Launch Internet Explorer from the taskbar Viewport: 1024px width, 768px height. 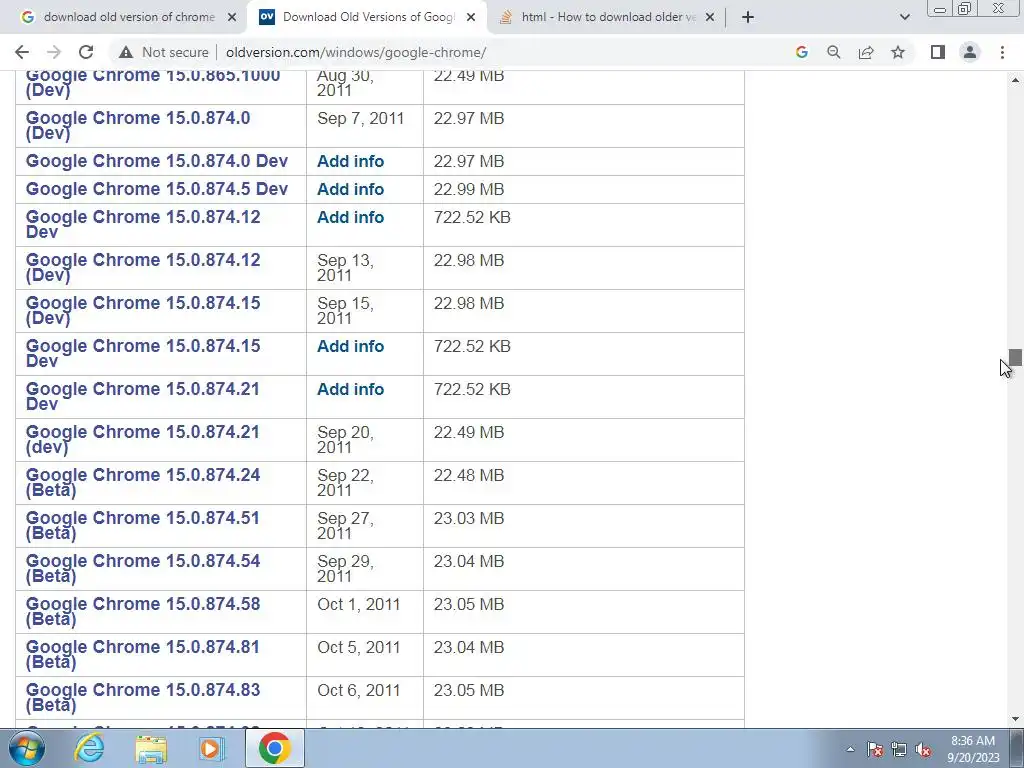point(89,748)
